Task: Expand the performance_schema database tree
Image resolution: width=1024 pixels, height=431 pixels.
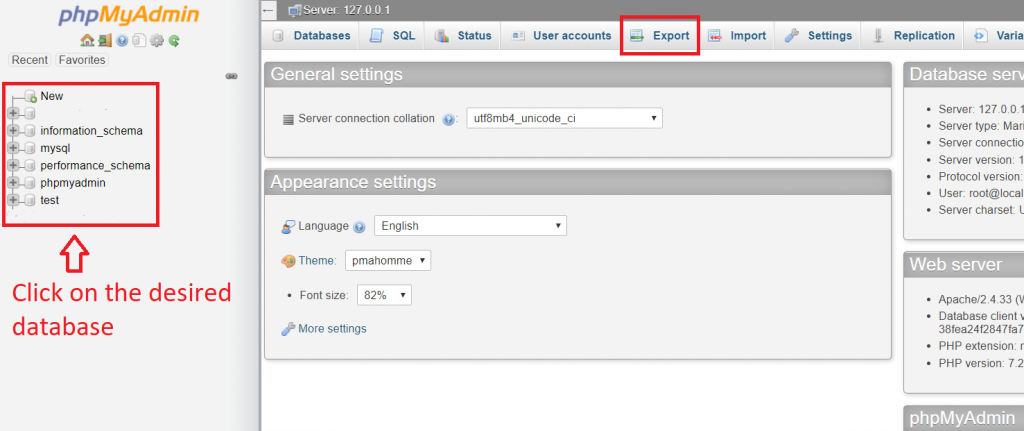Action: pos(14,166)
